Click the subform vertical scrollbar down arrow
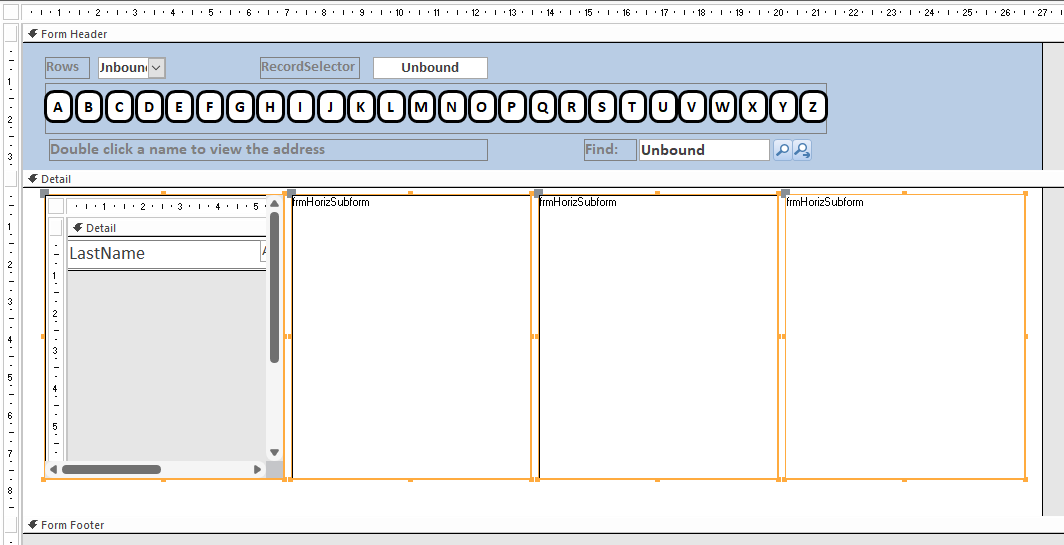 pos(274,452)
